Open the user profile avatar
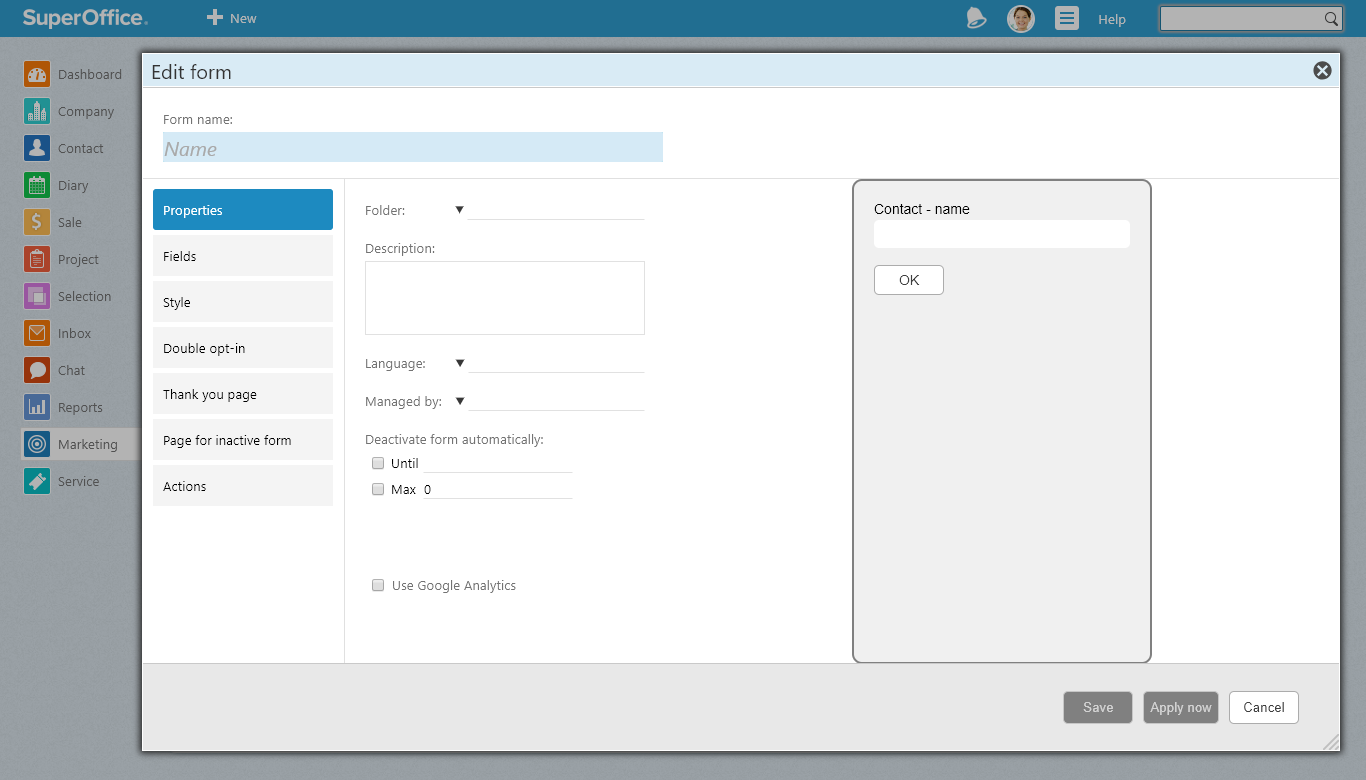This screenshot has height=780, width=1366. coord(1021,18)
